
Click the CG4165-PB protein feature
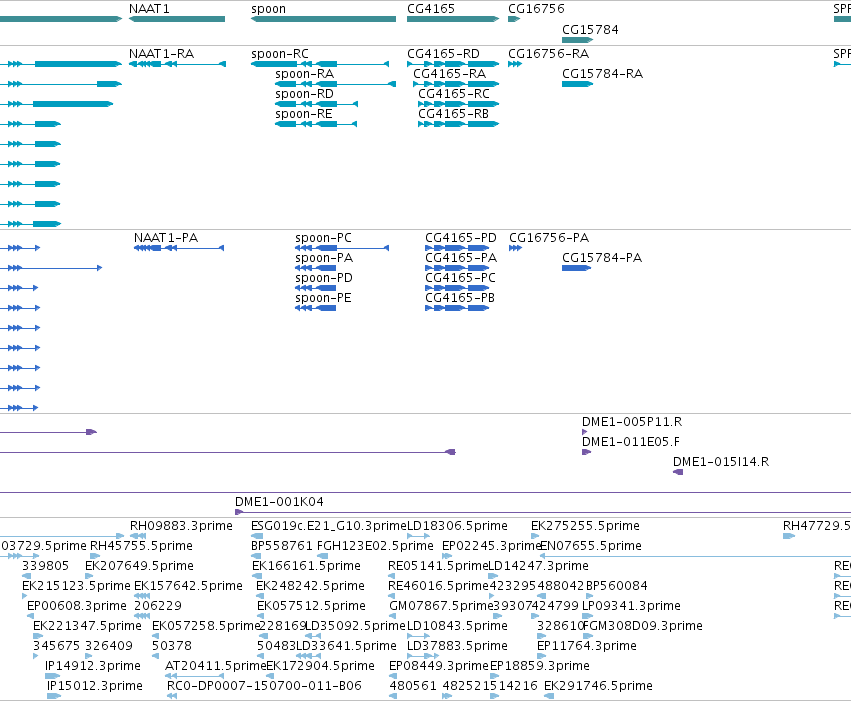[457, 308]
